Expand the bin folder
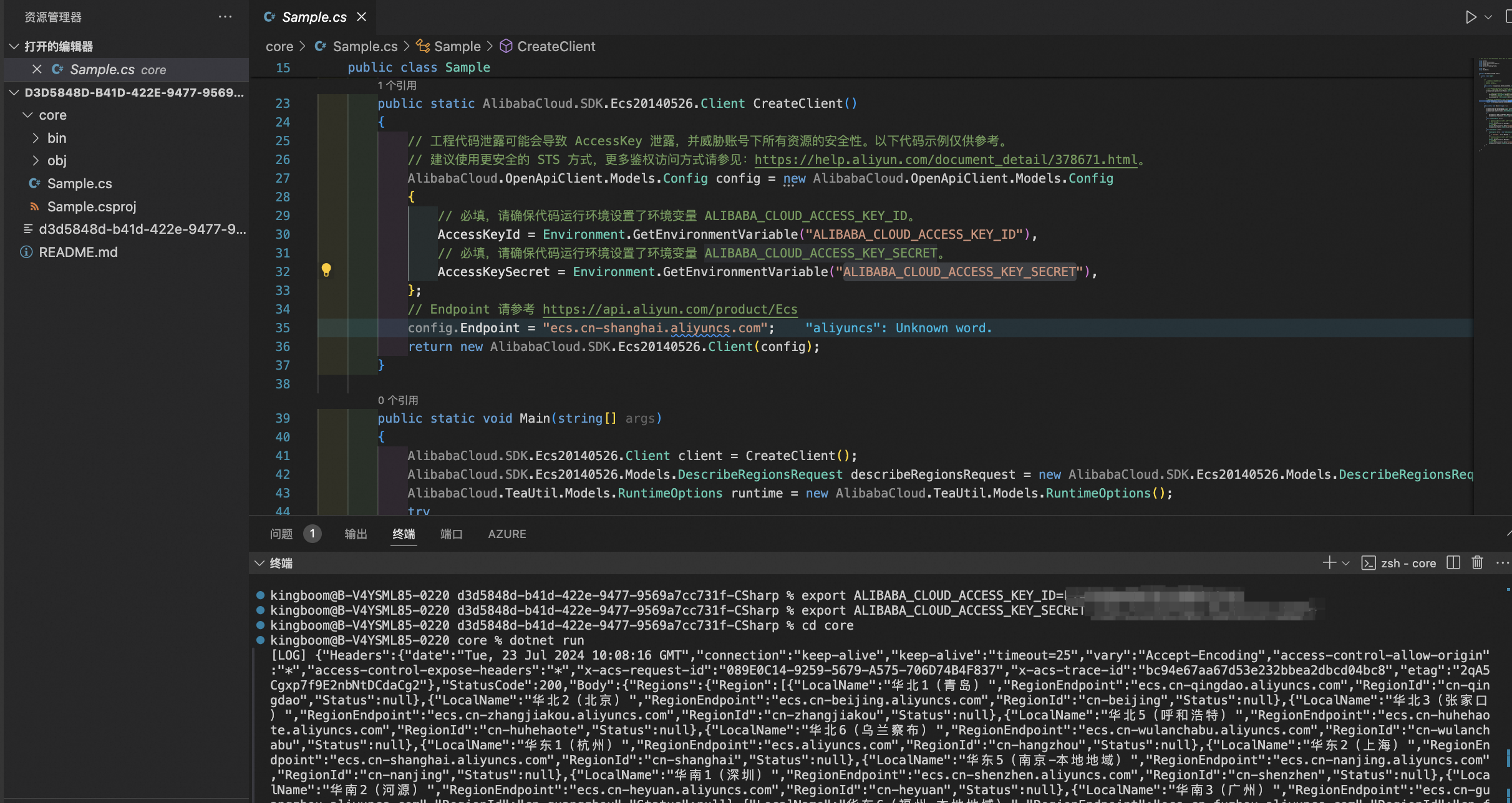Screen dimensions: 1512x803 tap(36, 138)
